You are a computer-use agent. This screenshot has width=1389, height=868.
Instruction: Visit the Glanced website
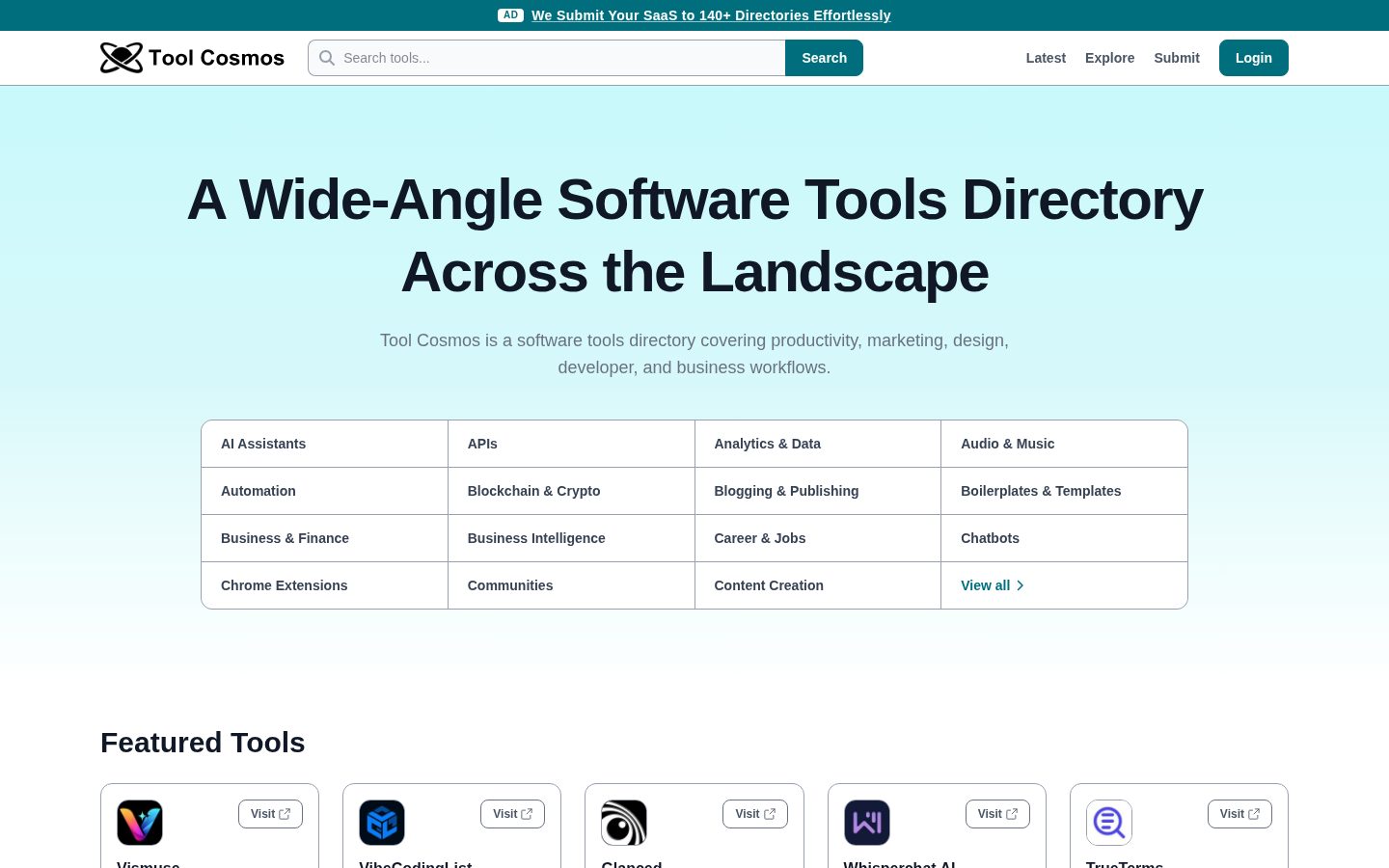click(755, 814)
